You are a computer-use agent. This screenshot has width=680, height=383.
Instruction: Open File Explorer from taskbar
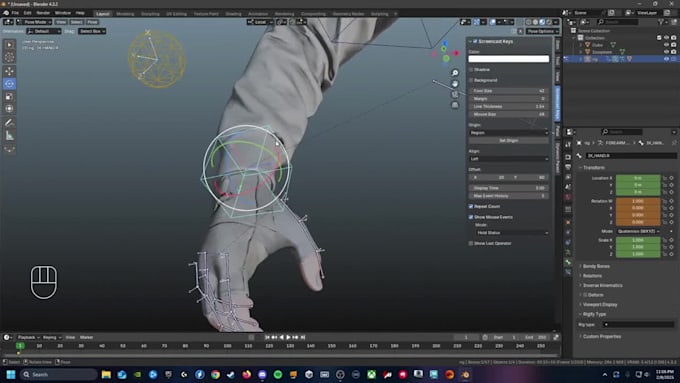point(106,374)
